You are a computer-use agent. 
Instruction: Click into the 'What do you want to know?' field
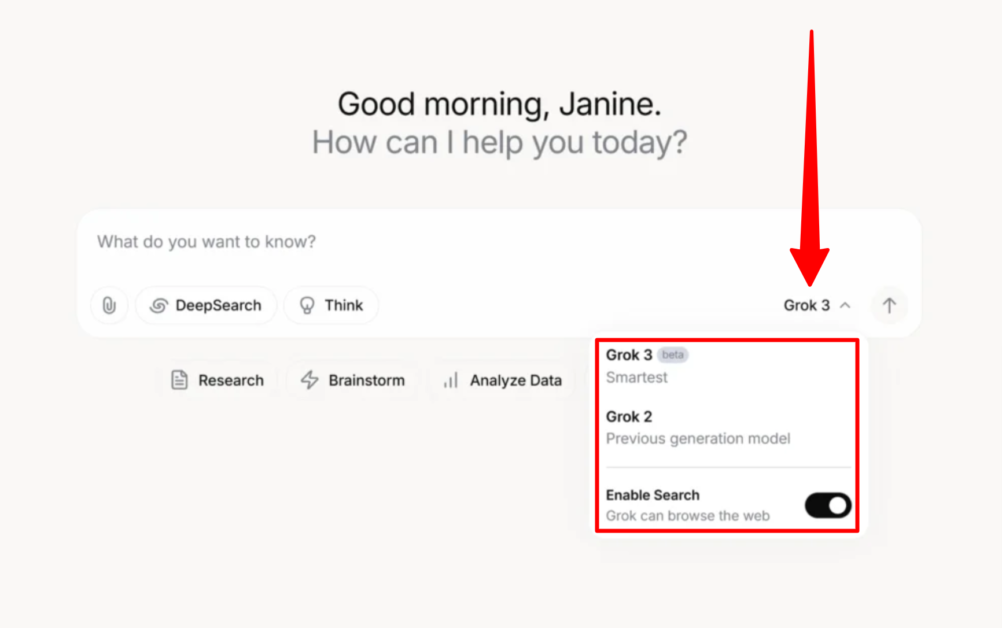[498, 242]
